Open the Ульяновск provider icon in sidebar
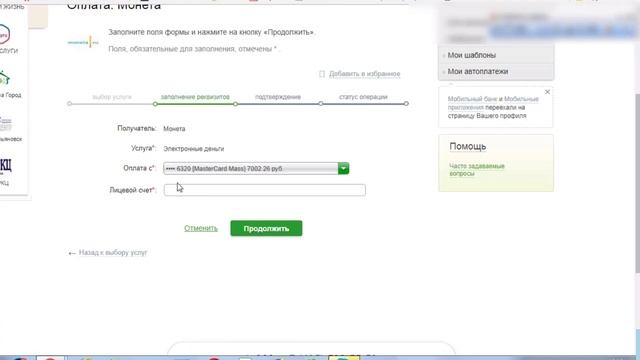The height and width of the screenshot is (360, 640). [x=5, y=123]
